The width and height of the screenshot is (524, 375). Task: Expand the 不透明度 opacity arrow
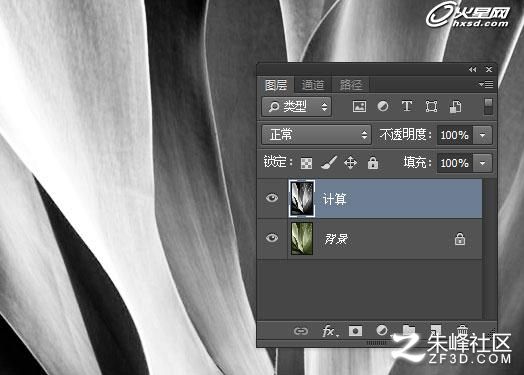(x=483, y=135)
